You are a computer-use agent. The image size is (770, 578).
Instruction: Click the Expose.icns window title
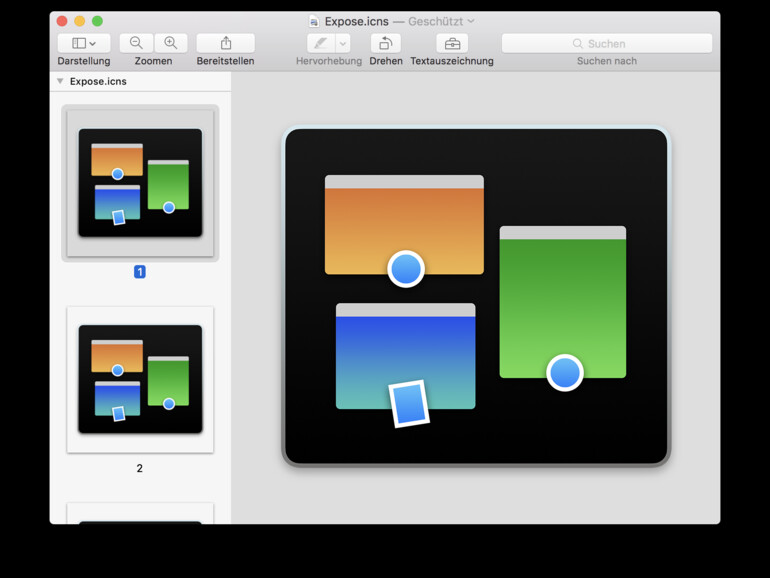(357, 22)
